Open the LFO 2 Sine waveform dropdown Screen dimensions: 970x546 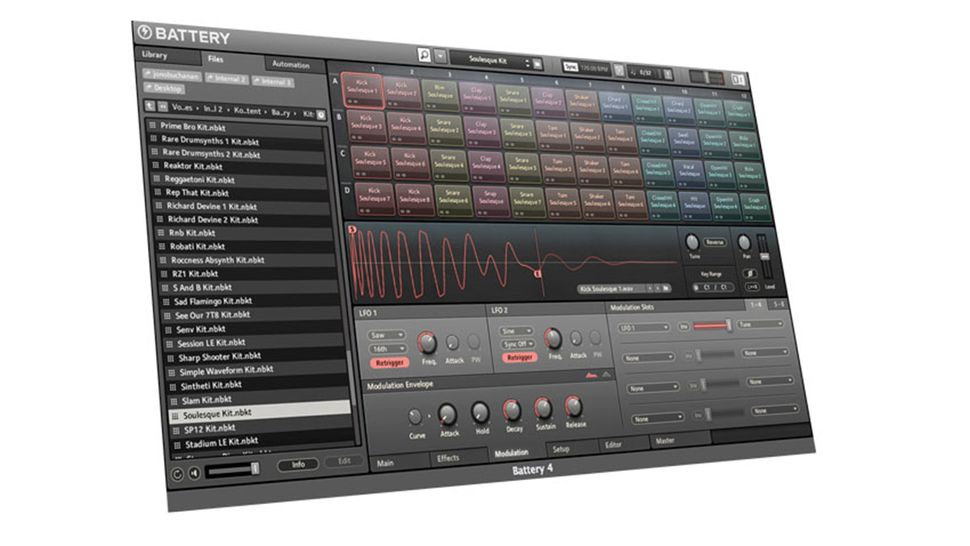517,331
